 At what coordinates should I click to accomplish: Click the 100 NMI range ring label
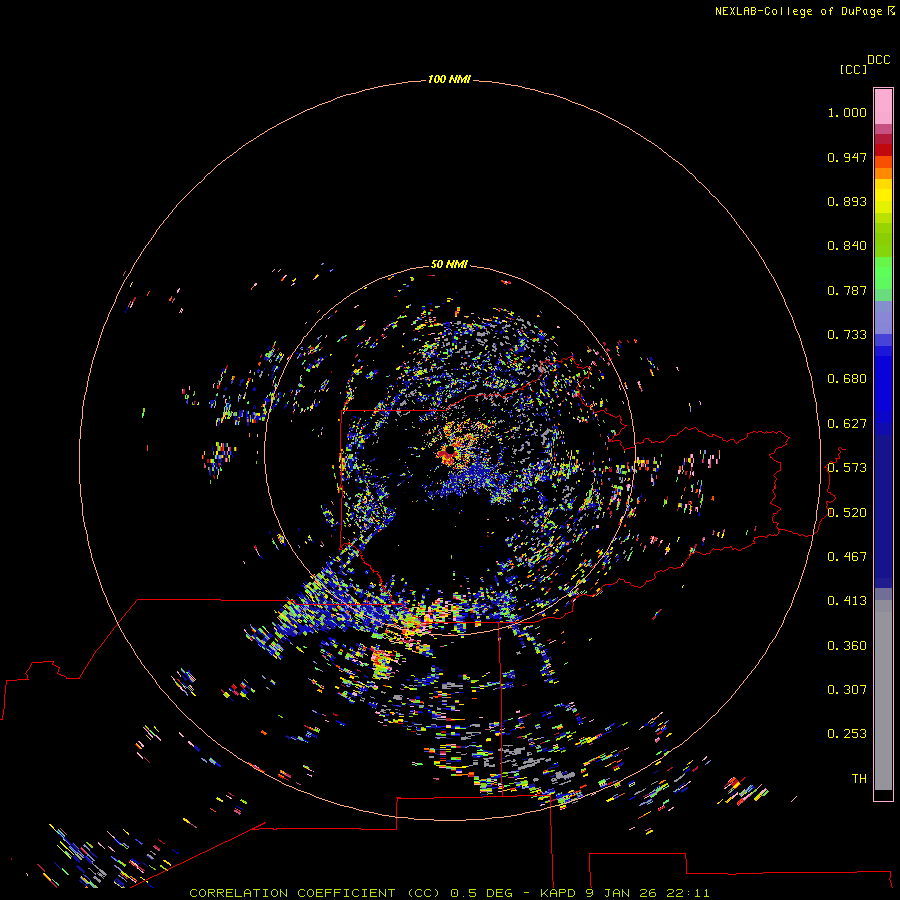(x=449, y=79)
